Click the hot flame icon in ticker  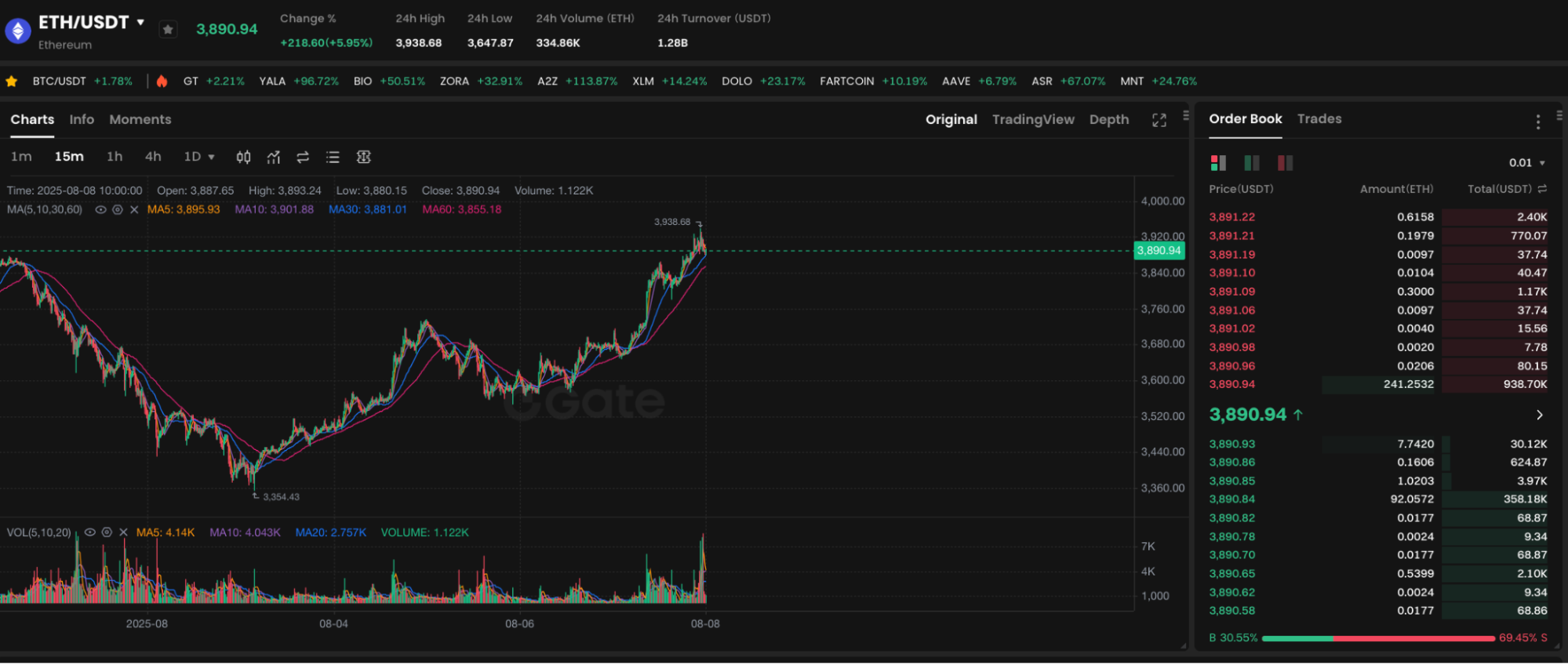coord(162,82)
